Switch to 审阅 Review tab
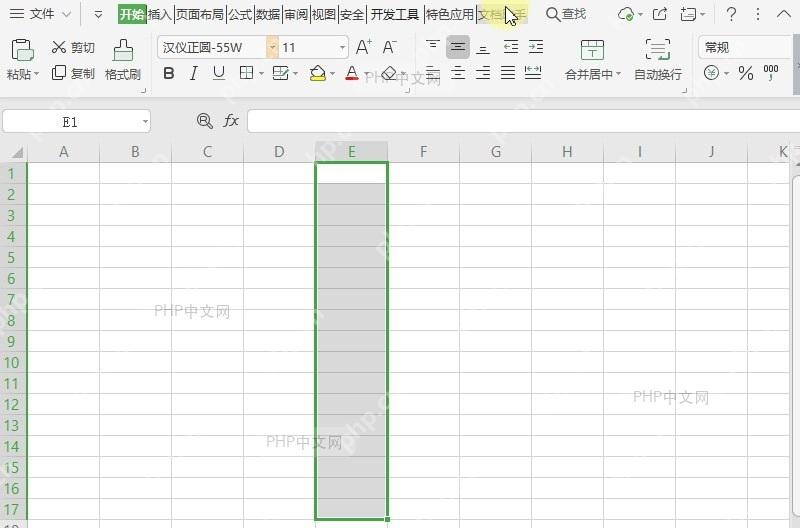The image size is (800, 528). point(296,14)
